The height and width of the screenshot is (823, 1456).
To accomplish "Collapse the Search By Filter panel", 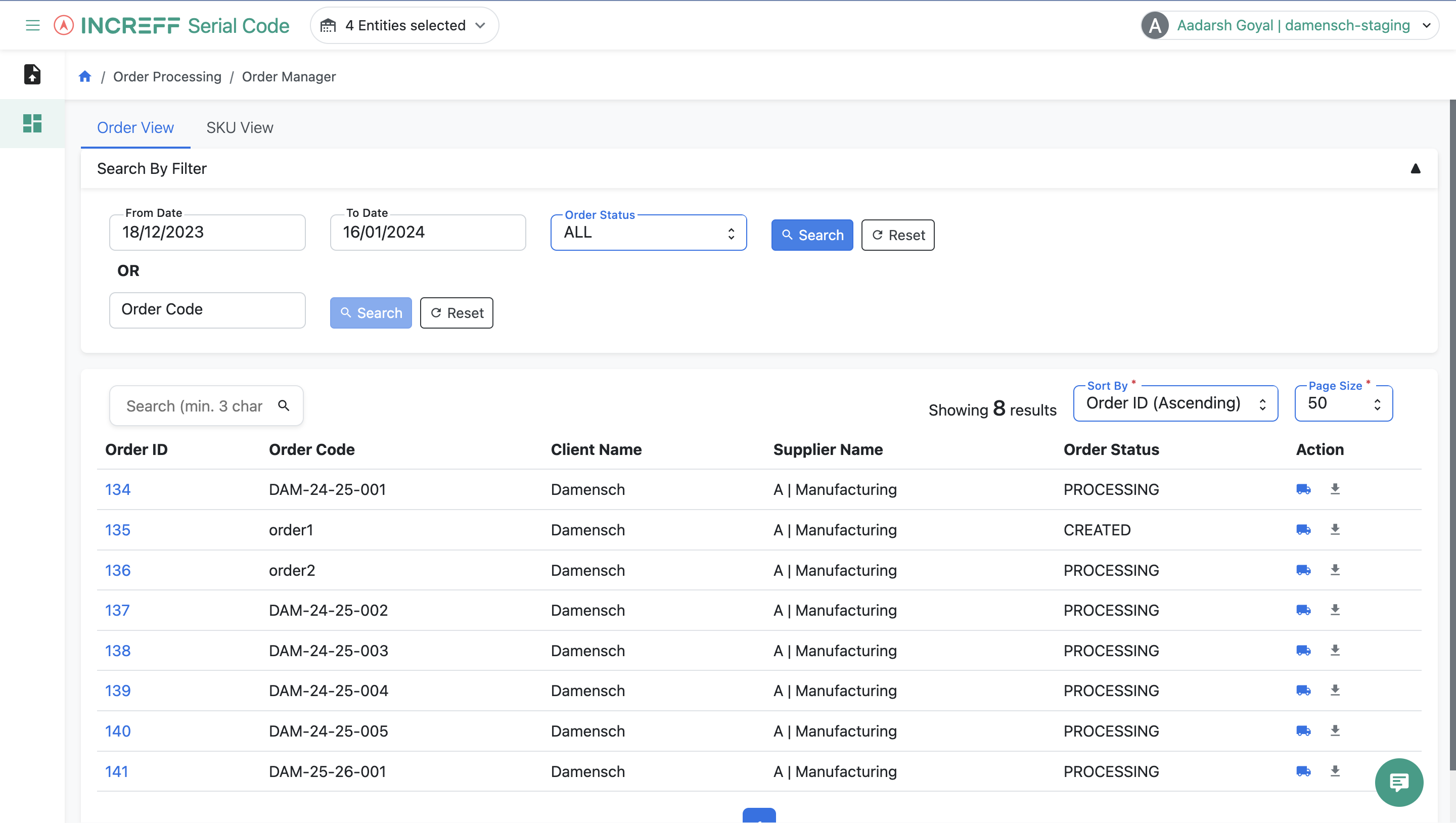I will click(1416, 168).
